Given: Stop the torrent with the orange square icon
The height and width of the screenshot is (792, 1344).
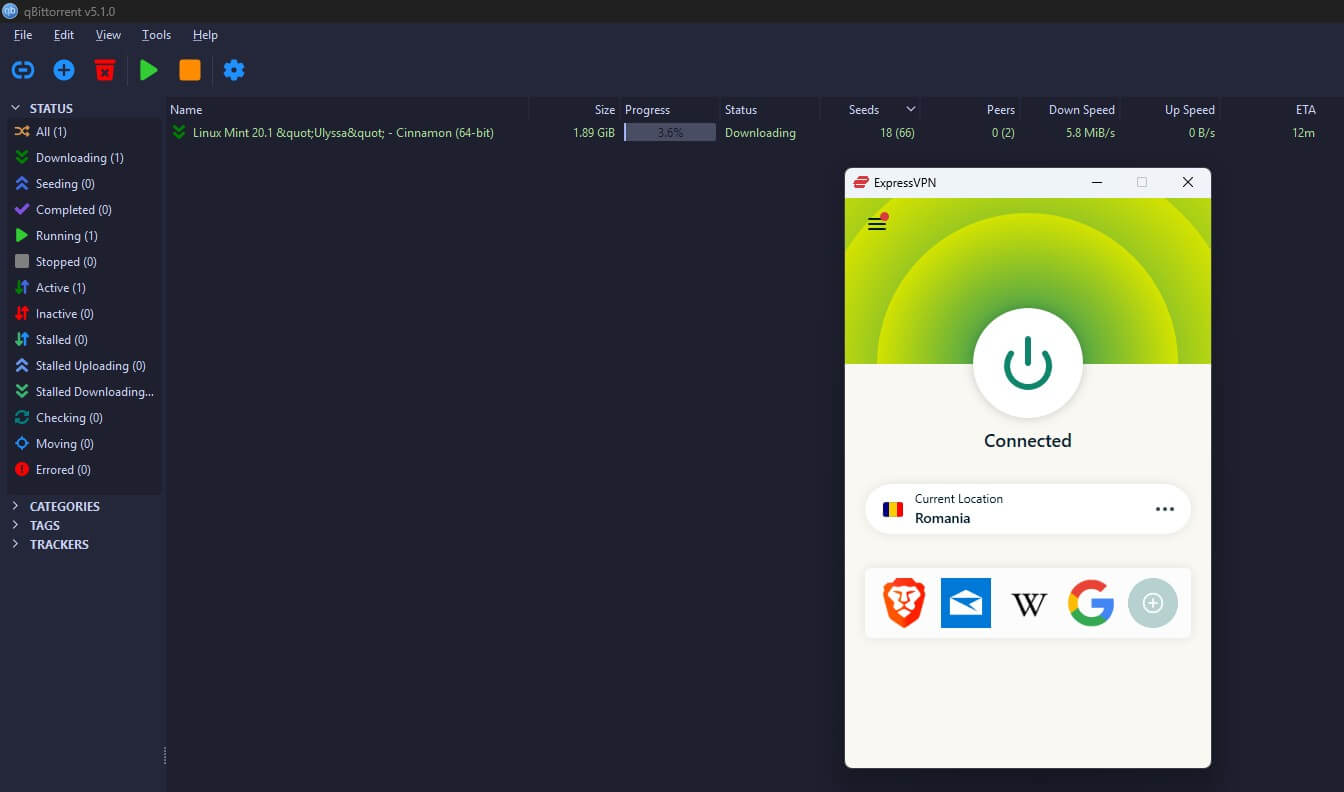Looking at the screenshot, I should pyautogui.click(x=190, y=70).
